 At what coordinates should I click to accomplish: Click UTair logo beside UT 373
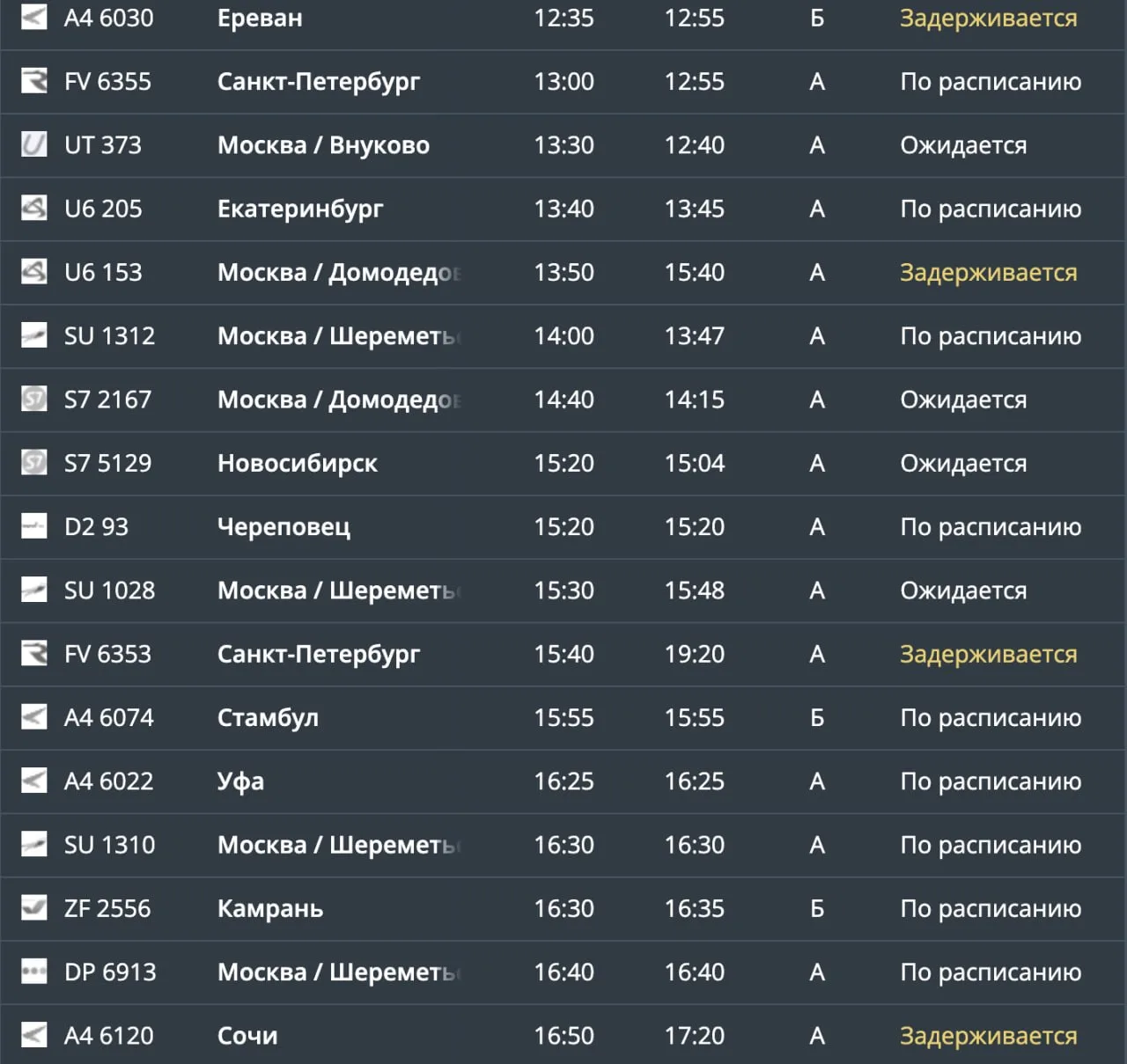click(33, 144)
